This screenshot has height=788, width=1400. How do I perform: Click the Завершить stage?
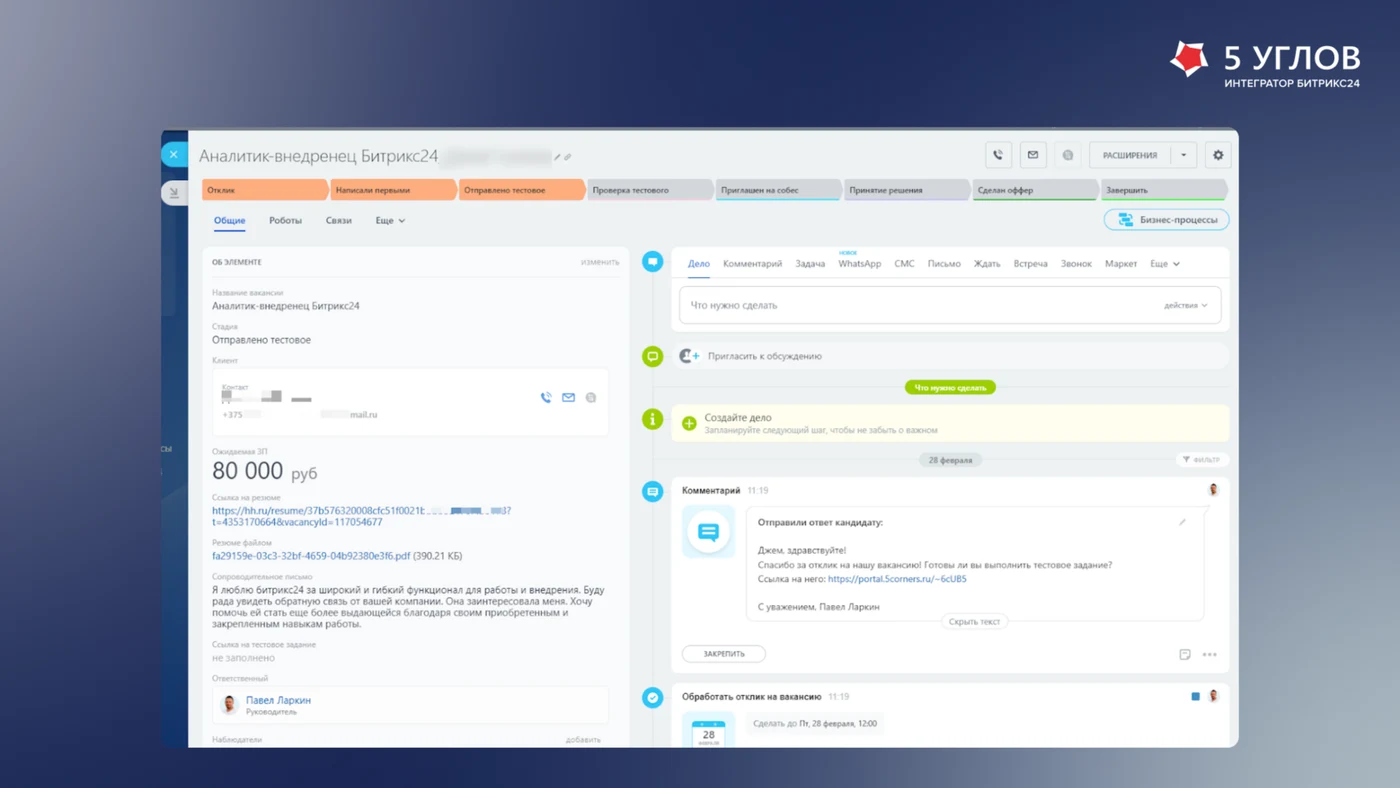[1164, 190]
